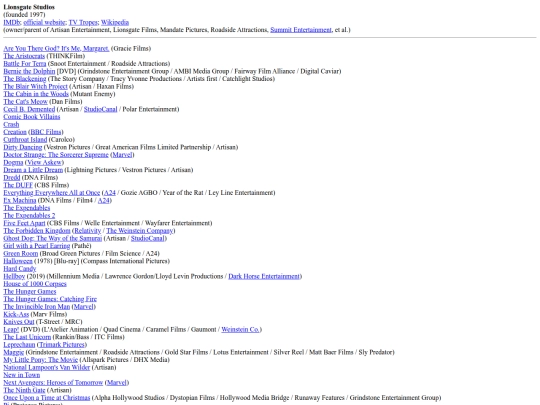
Task: Open the IMDb link
Action: click(x=12, y=22)
